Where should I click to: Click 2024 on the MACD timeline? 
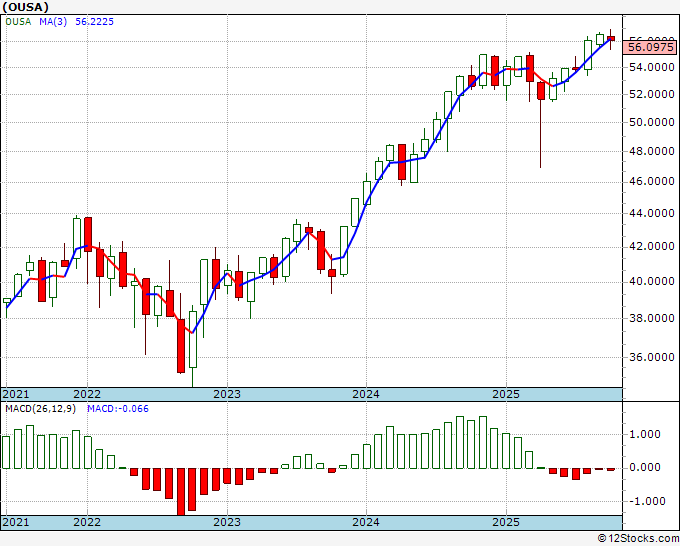coord(366,522)
